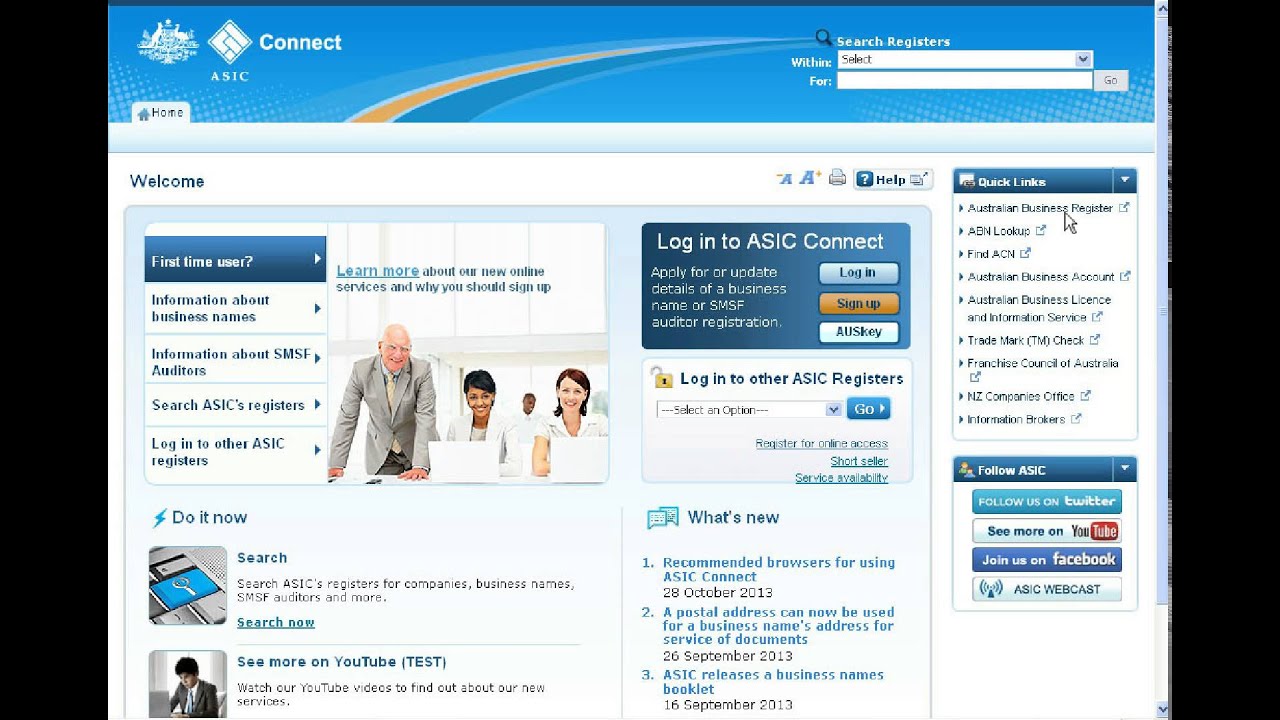Viewport: 1280px width, 720px height.
Task: Click the What's new speech bubble icon
Action: (x=663, y=518)
